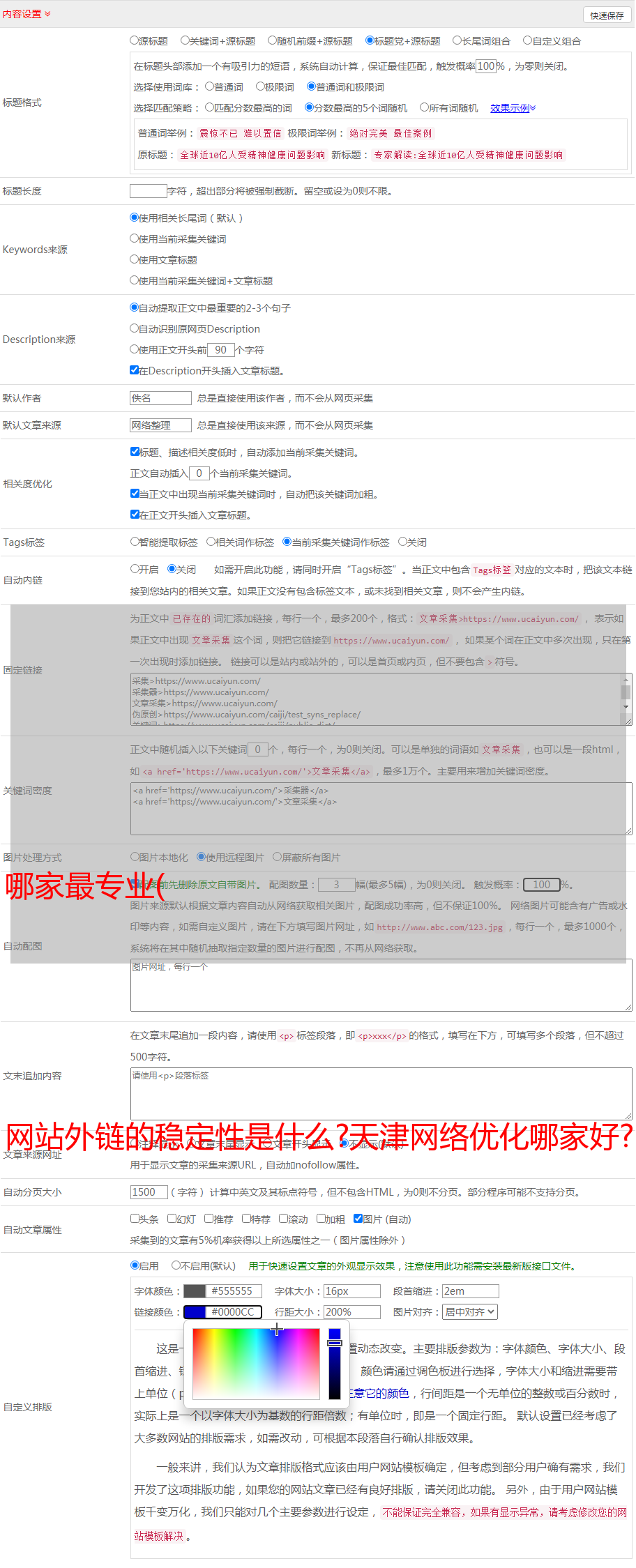Check the 头条 article attribute
The image size is (636, 1568).
tap(135, 1219)
